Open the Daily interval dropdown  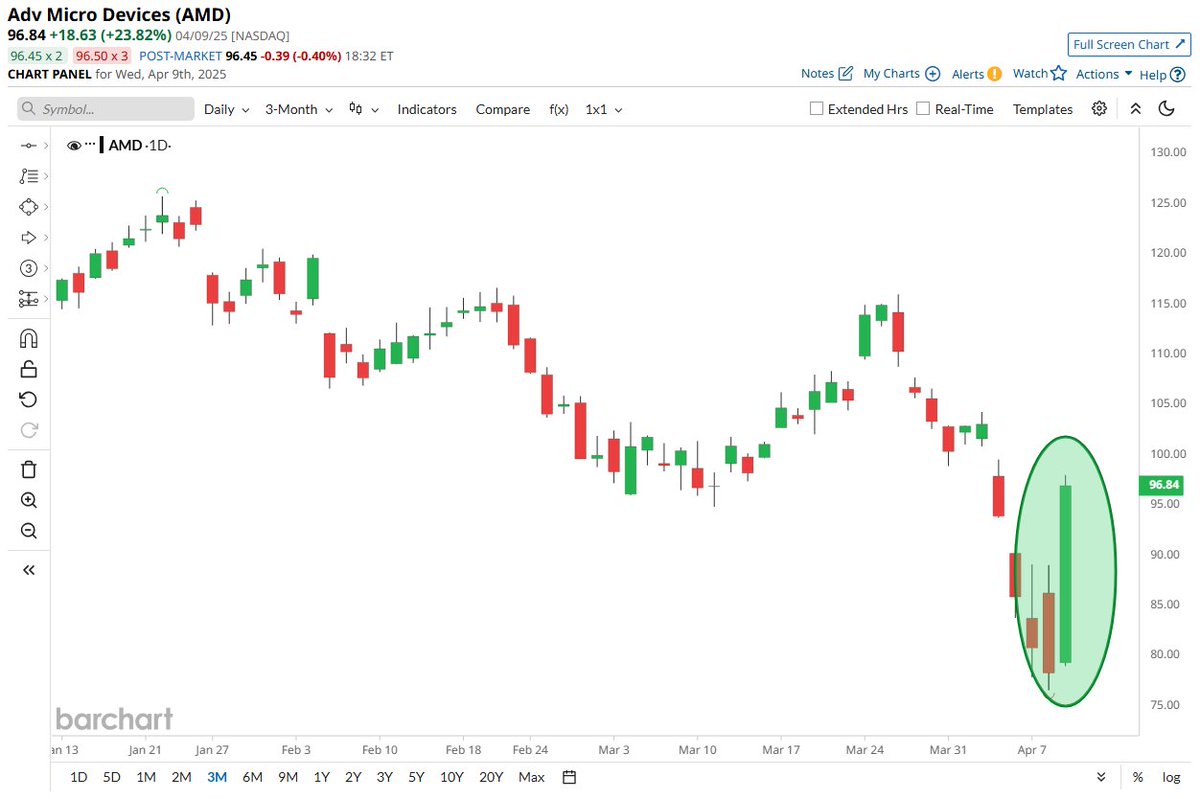click(x=225, y=109)
